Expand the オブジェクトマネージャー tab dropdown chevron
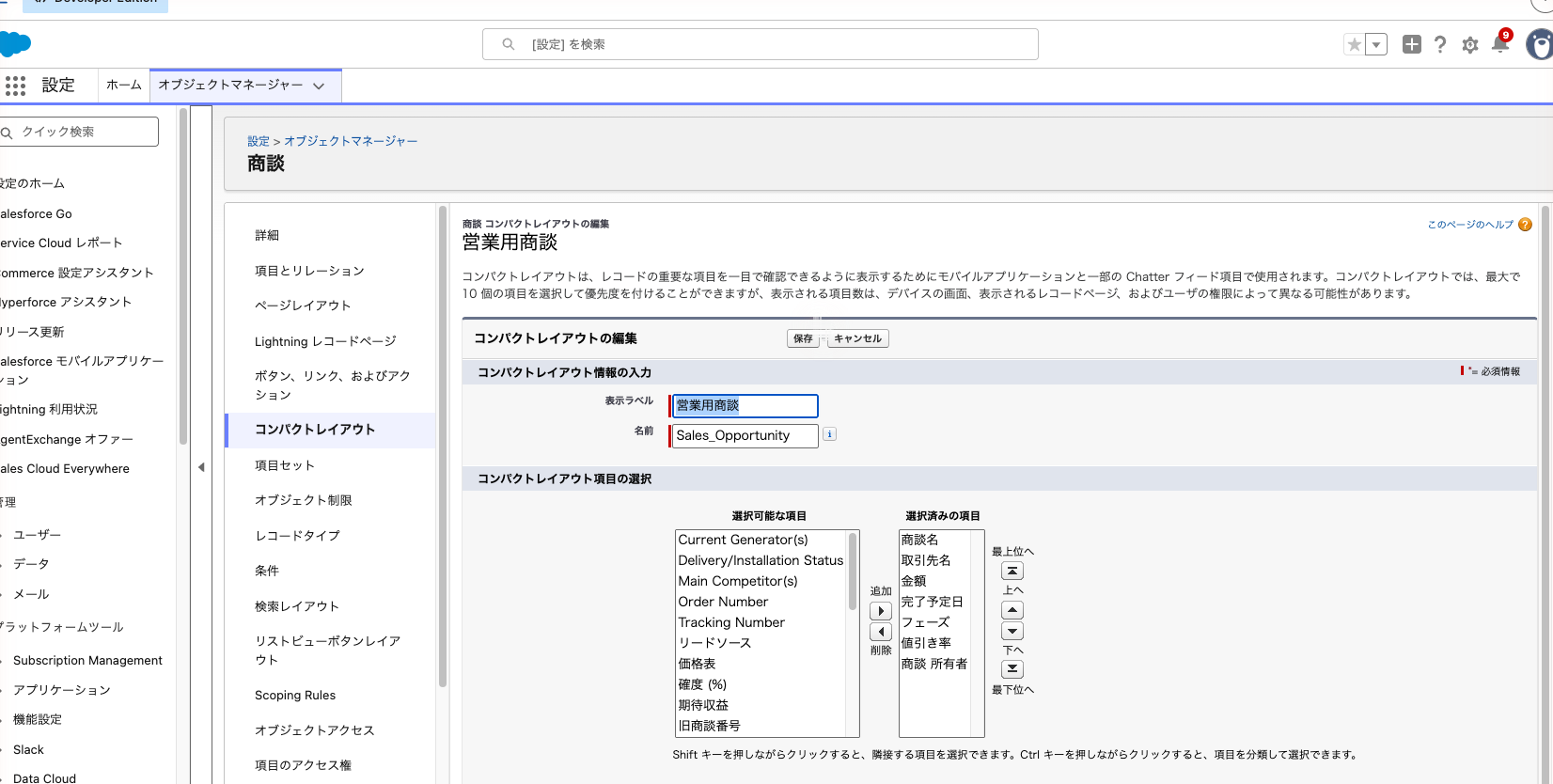The width and height of the screenshot is (1553, 784). click(319, 86)
